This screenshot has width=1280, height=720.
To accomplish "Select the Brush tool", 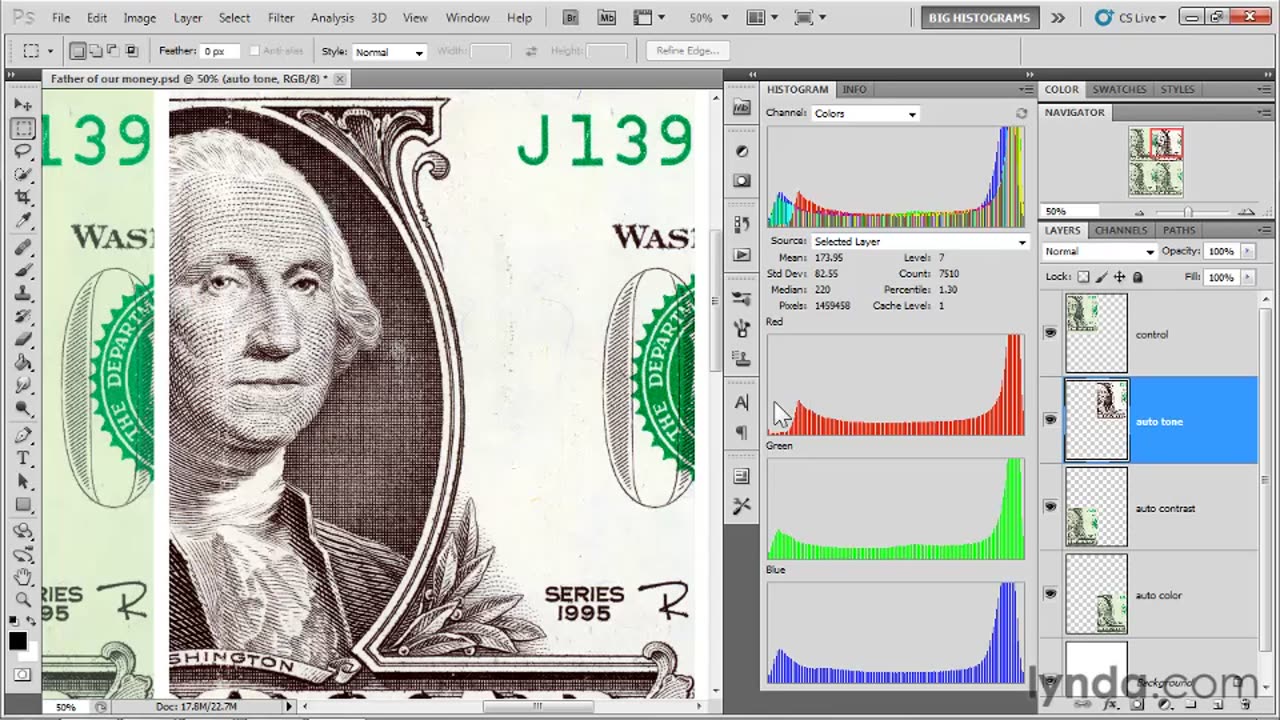I will [x=23, y=270].
